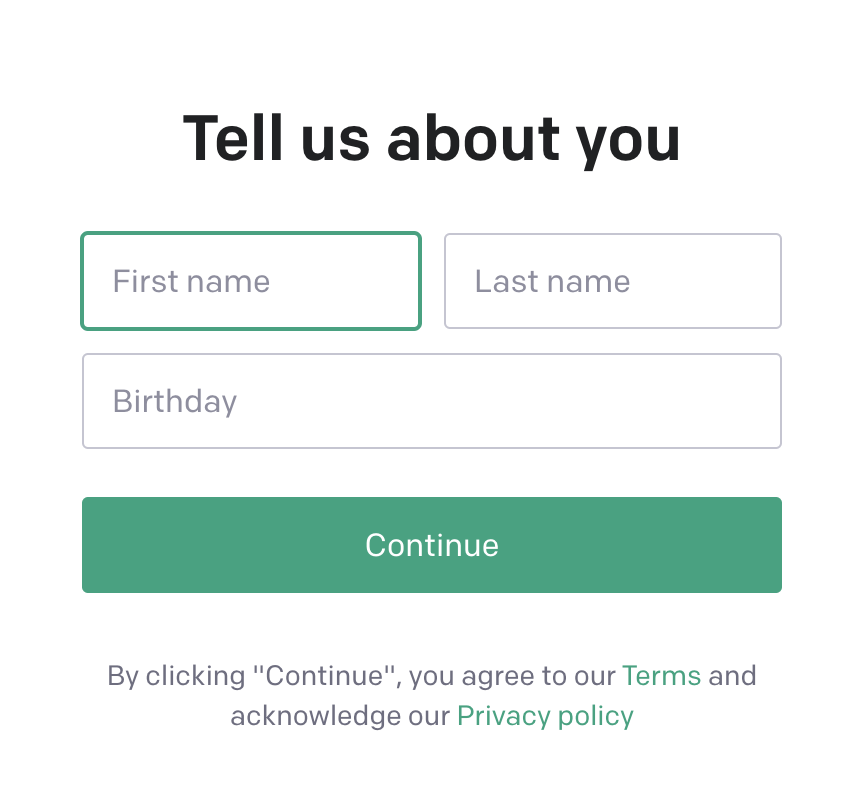Click the wide Birthday date textbox

coord(431,401)
